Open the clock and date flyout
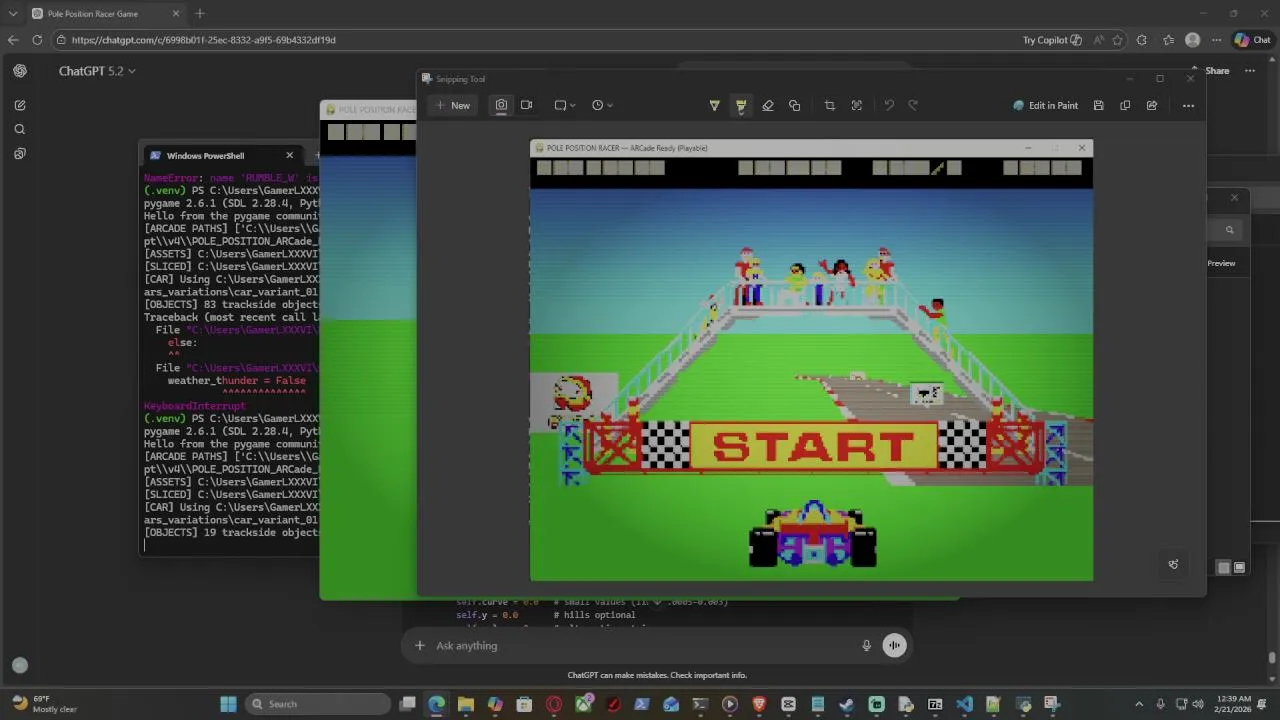Viewport: 1280px width, 720px height. pos(1235,704)
